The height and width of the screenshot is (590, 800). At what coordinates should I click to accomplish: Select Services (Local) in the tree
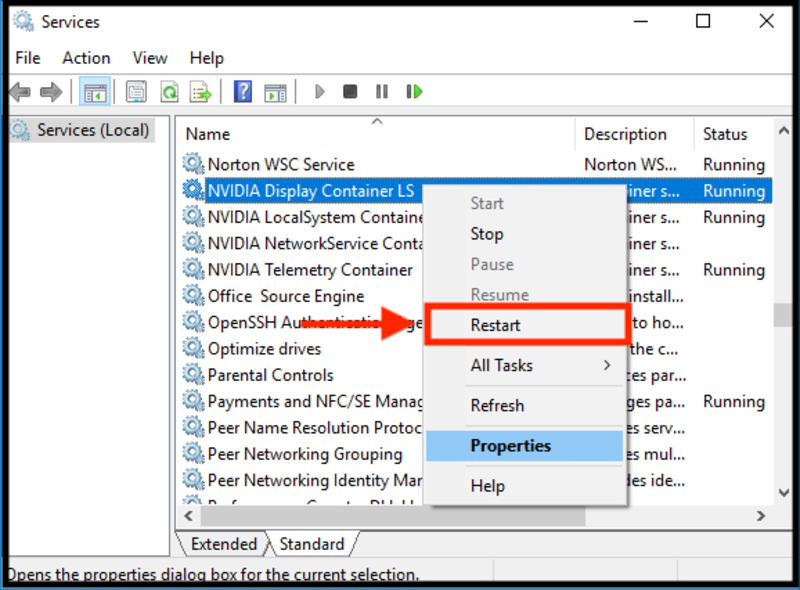coord(82,130)
